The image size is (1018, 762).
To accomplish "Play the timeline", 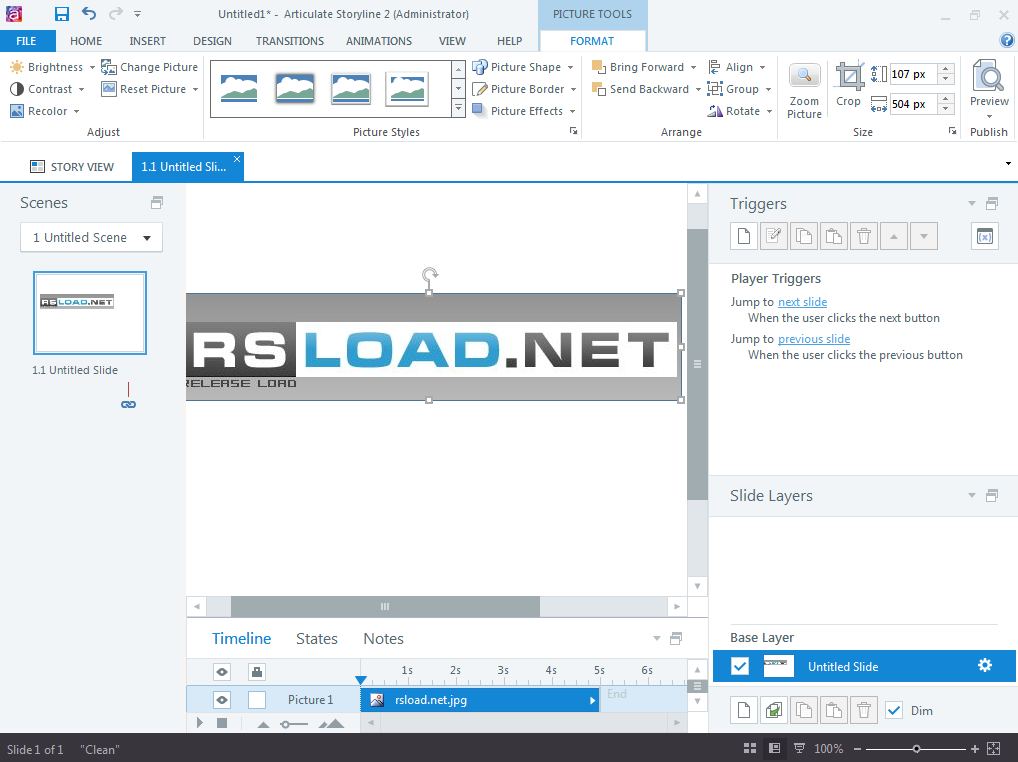I will [200, 722].
